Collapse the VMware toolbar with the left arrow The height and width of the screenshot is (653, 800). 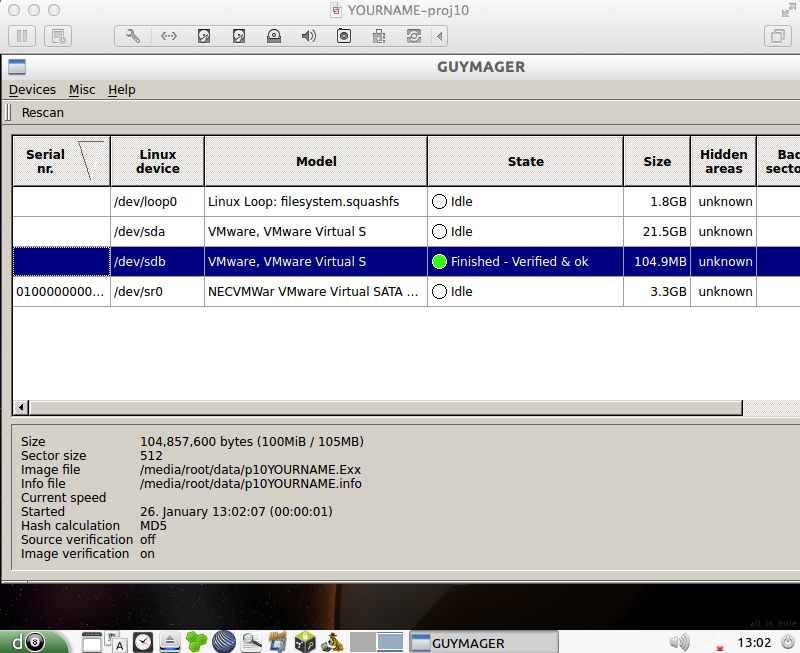[x=439, y=36]
